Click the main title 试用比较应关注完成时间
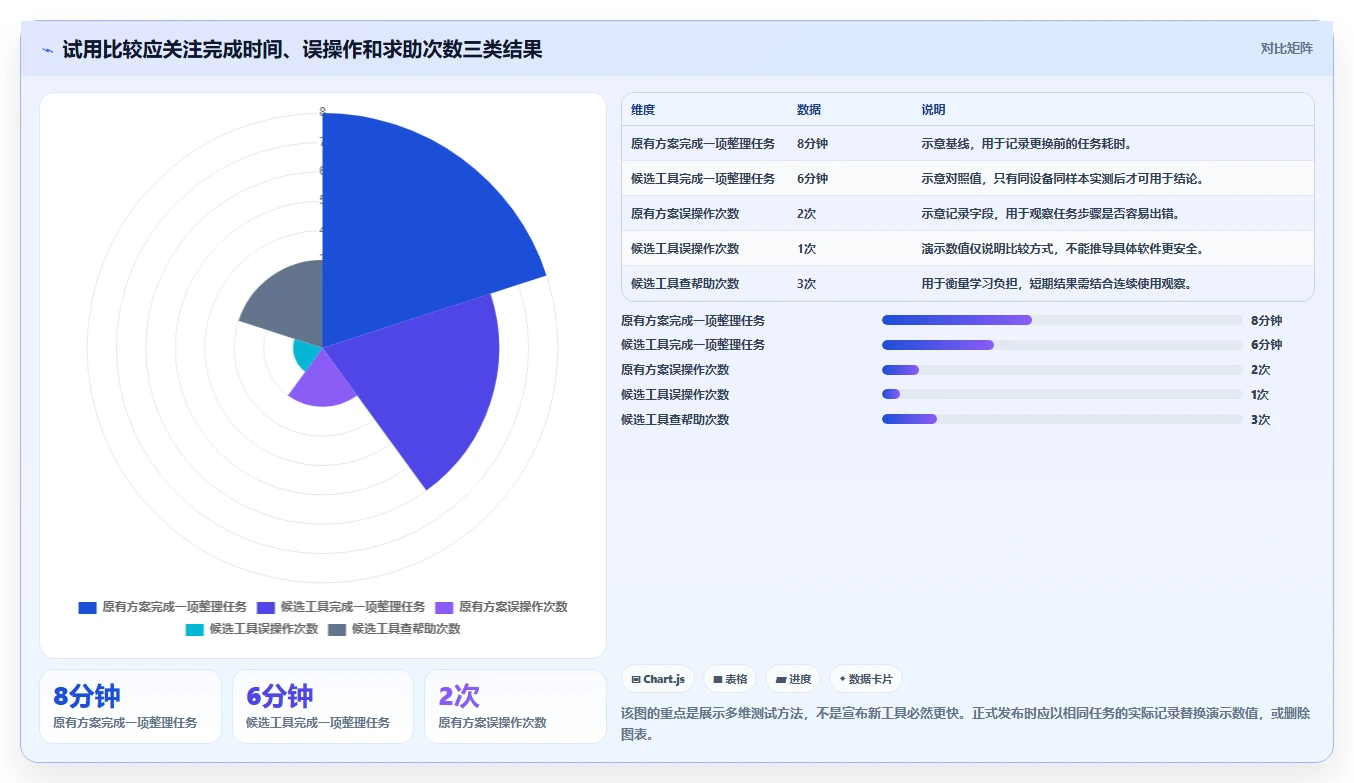Image resolution: width=1354 pixels, height=783 pixels. [302, 49]
